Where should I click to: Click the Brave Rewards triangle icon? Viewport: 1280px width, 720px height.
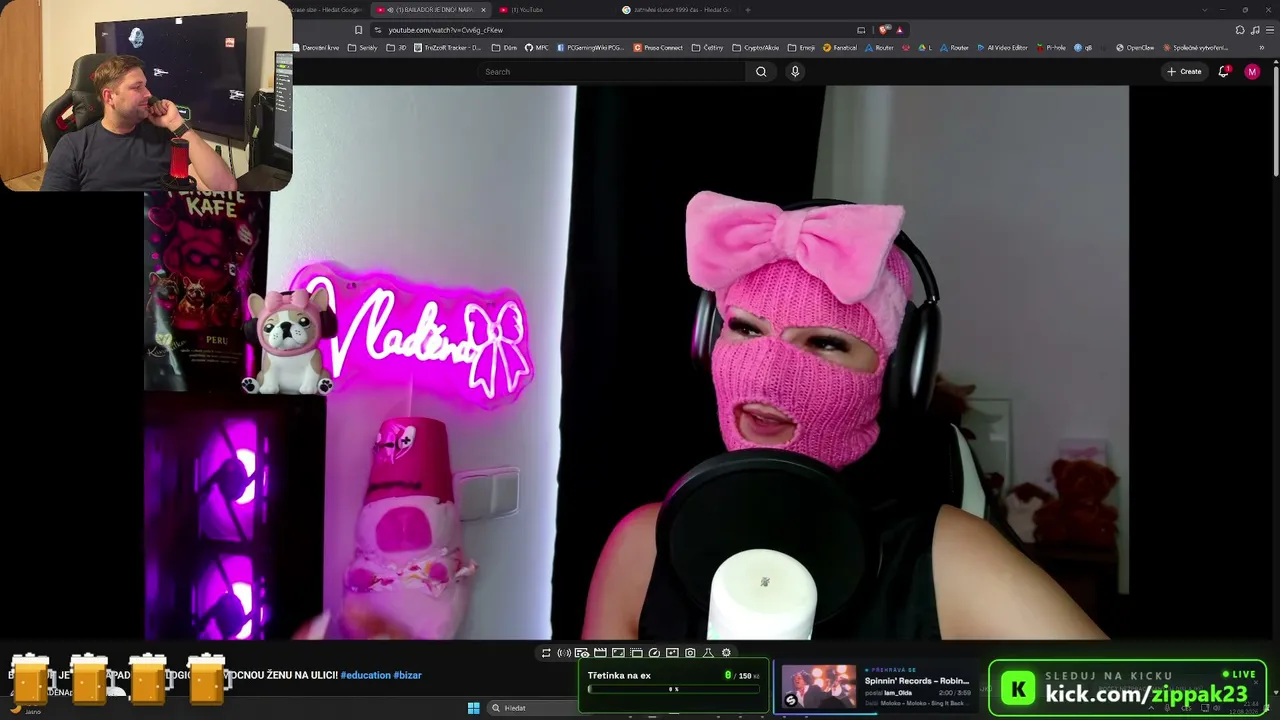tap(899, 30)
